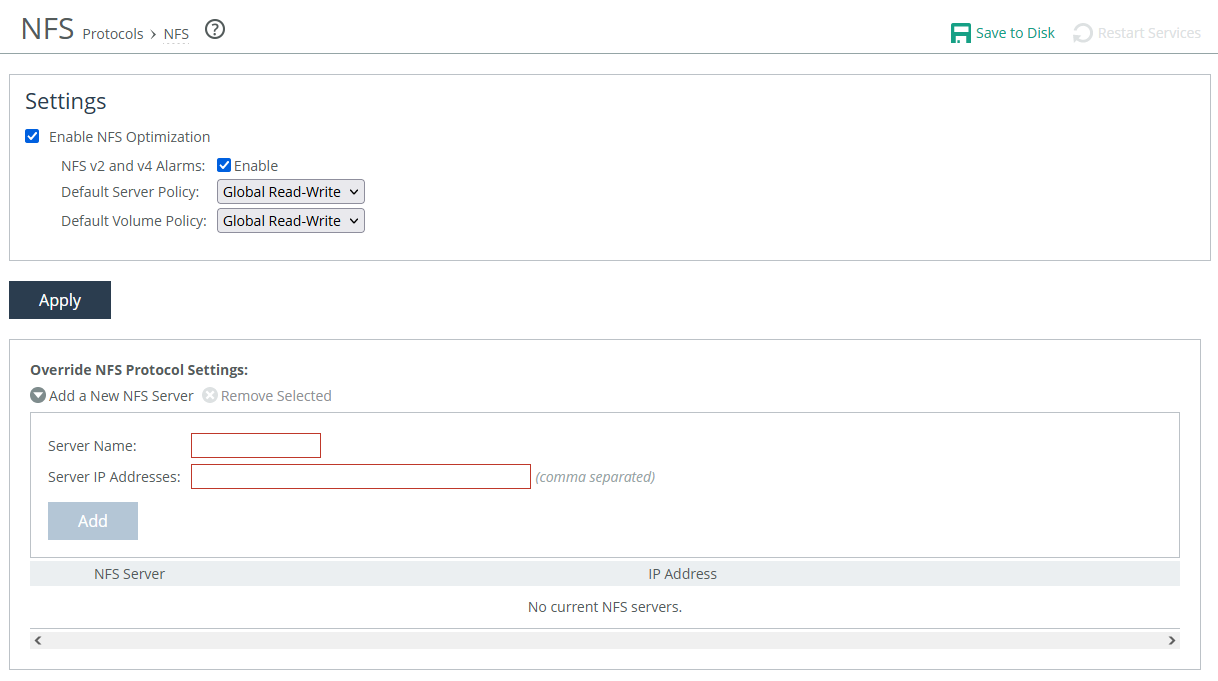Click the Save to Disk floppy icon
Screen dimensions: 1218x681
point(960,33)
